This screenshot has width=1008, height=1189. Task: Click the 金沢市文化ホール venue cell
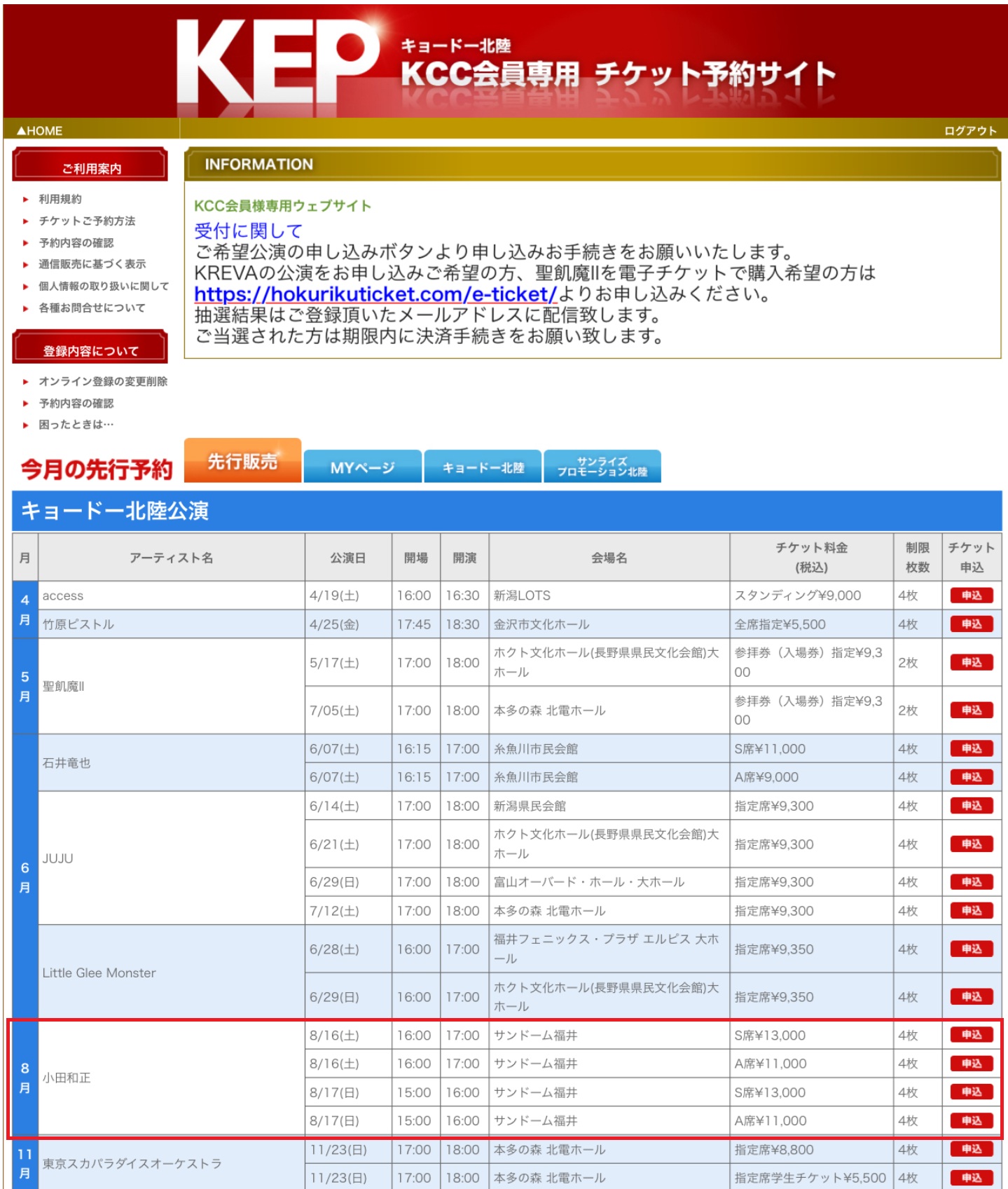(609, 624)
